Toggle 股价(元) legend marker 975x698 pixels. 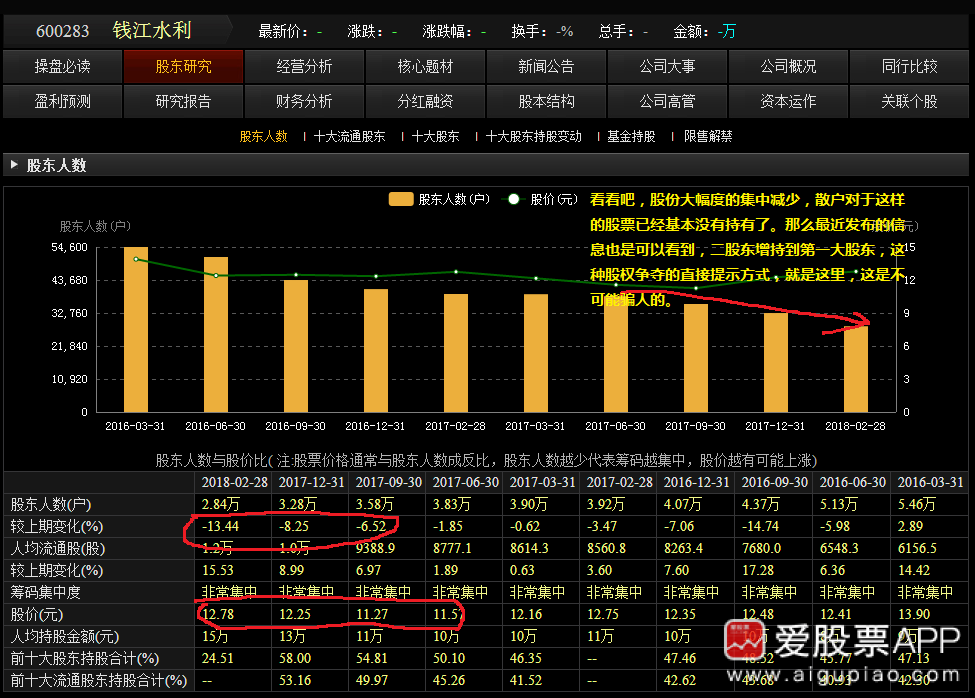[514, 199]
